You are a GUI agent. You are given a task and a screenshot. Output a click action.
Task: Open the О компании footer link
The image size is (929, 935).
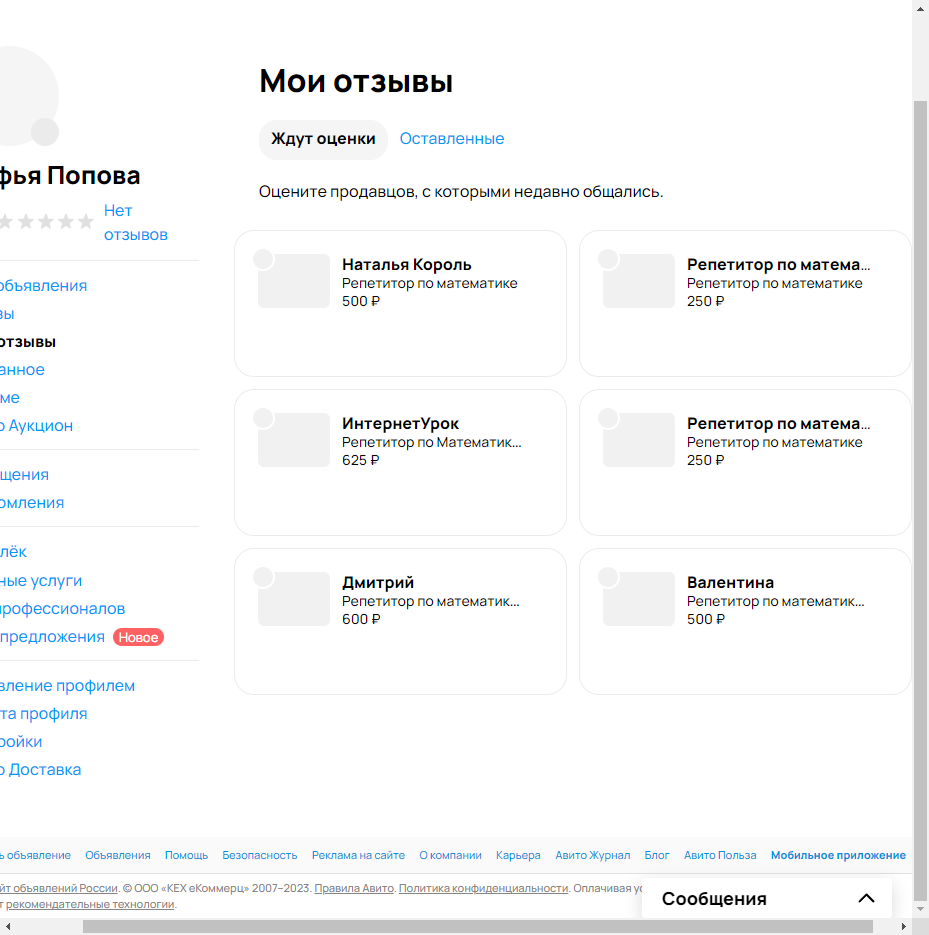(450, 855)
